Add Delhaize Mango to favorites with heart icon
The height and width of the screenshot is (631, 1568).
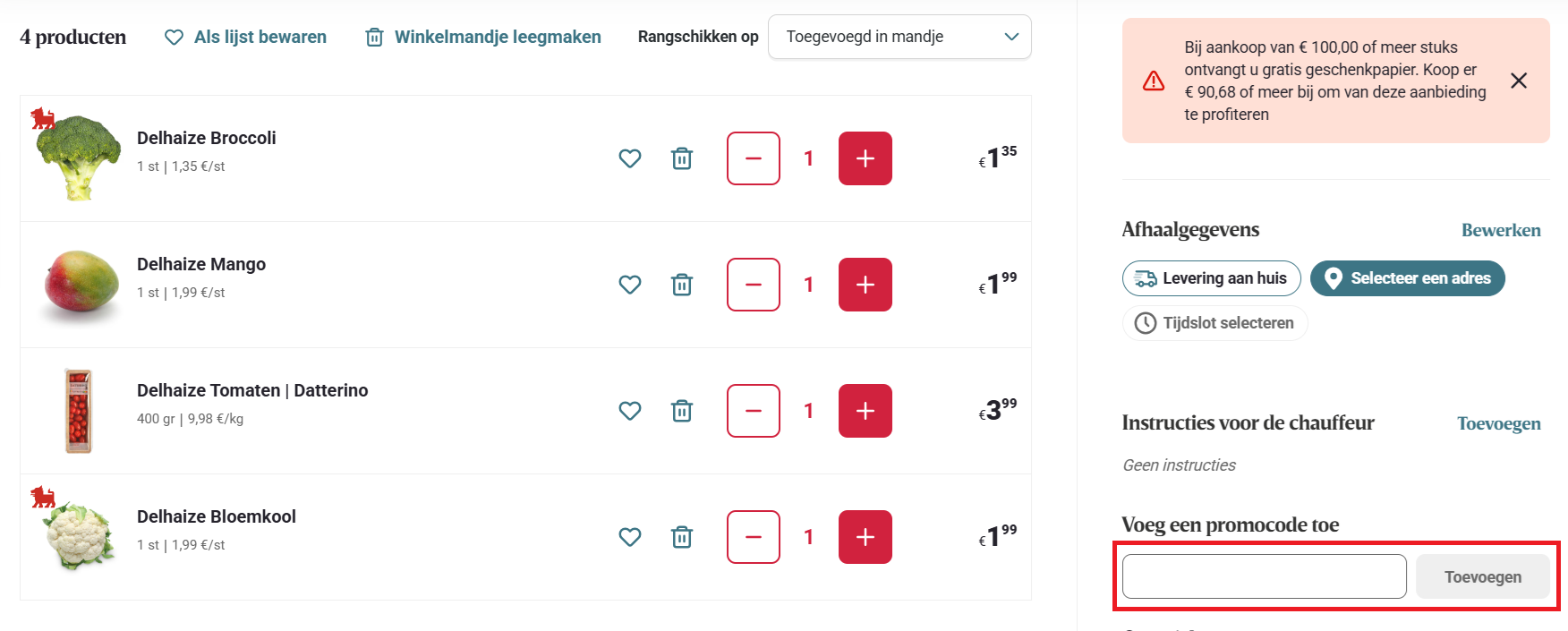tap(630, 285)
